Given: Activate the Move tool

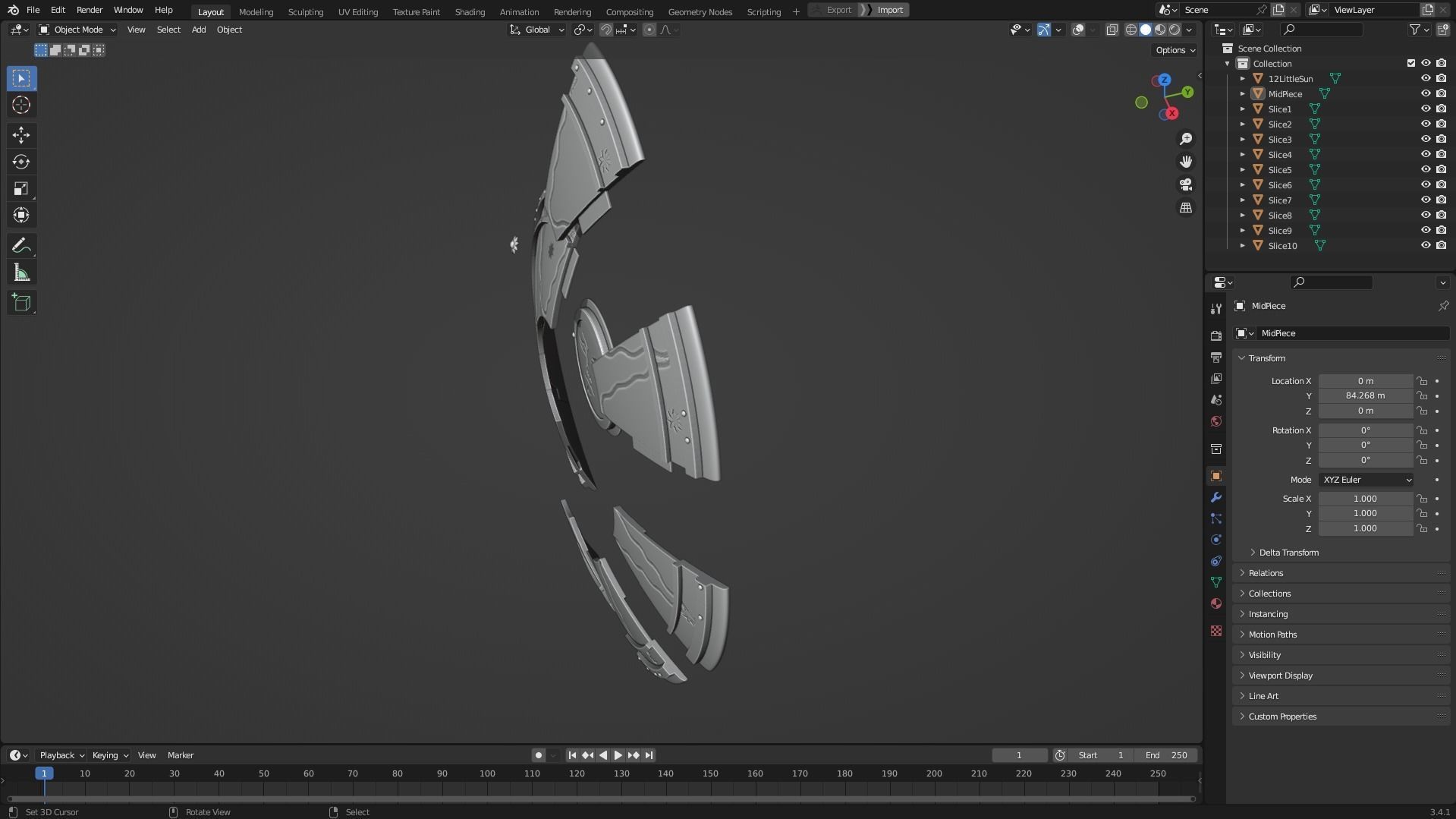Looking at the screenshot, I should (21, 135).
